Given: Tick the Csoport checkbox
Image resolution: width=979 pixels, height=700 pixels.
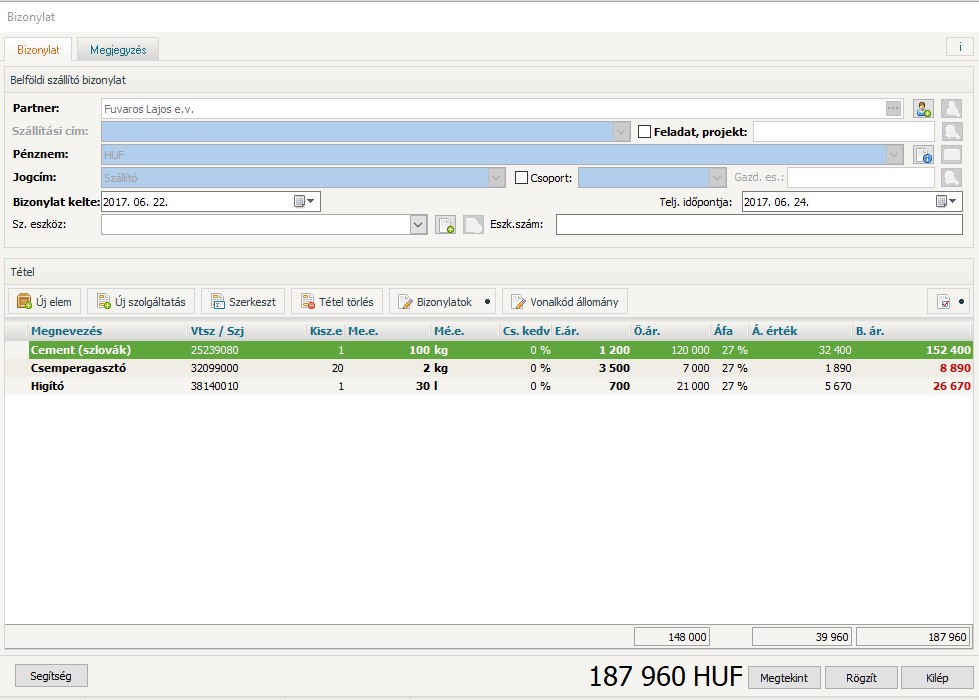Looking at the screenshot, I should (x=521, y=178).
